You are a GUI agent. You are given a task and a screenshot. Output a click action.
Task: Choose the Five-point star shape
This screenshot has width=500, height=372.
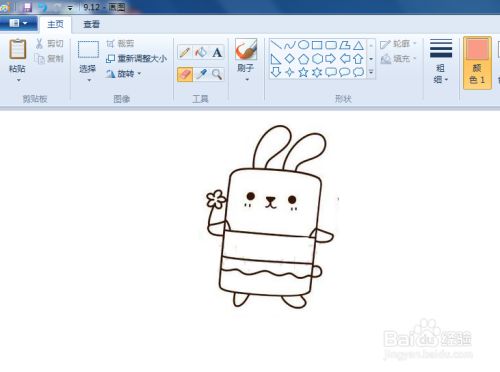pos(303,72)
